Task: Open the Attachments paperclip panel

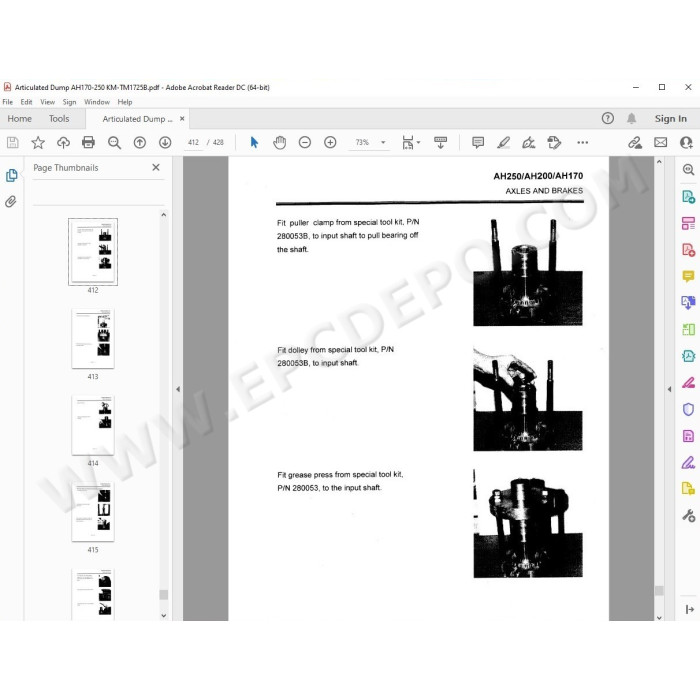Action: [11, 201]
